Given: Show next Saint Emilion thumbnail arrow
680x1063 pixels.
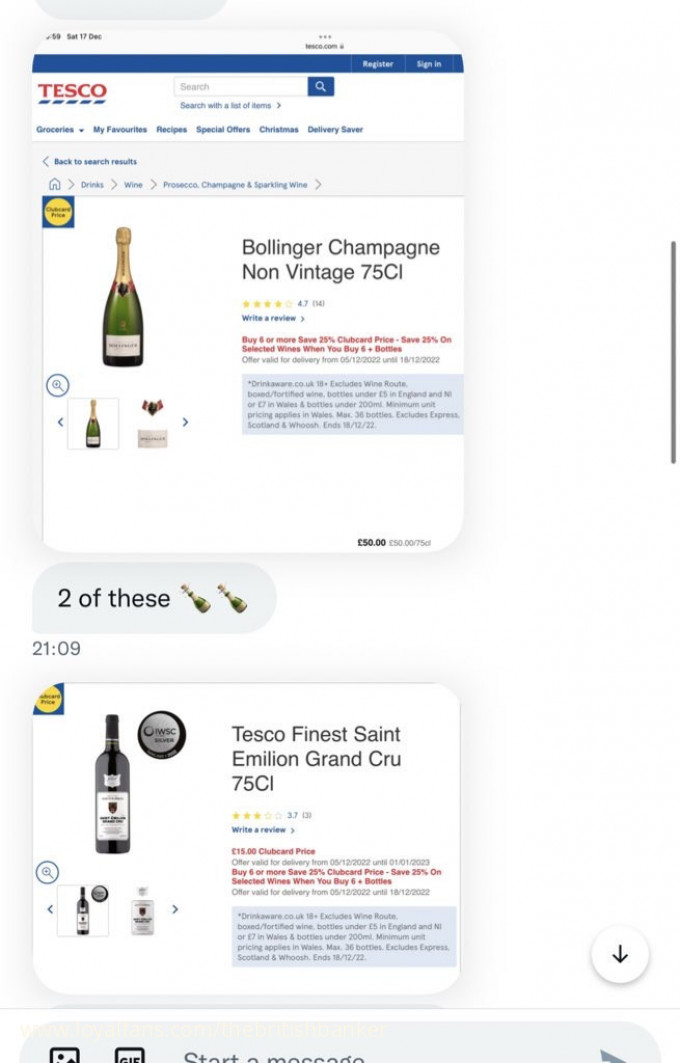Looking at the screenshot, I should click(x=175, y=909).
